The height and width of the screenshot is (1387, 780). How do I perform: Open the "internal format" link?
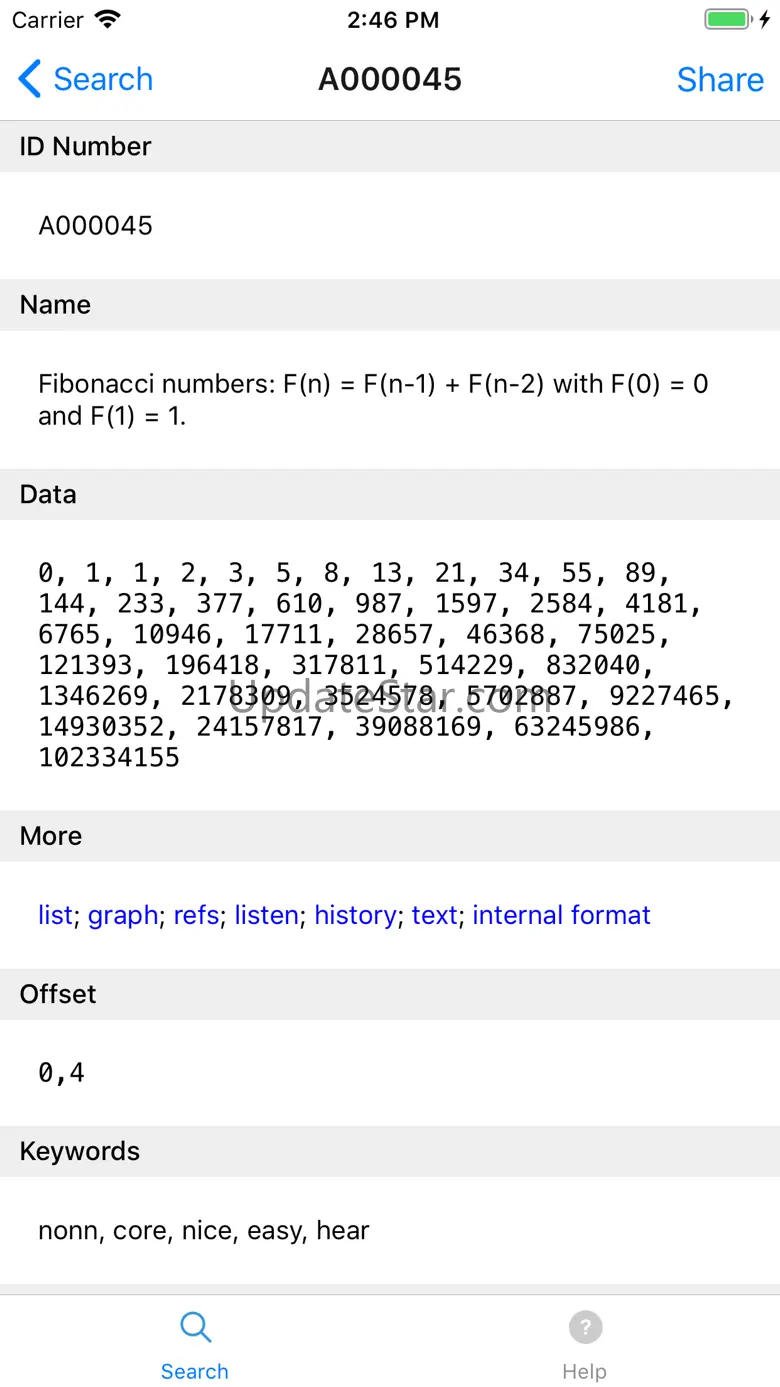click(561, 915)
